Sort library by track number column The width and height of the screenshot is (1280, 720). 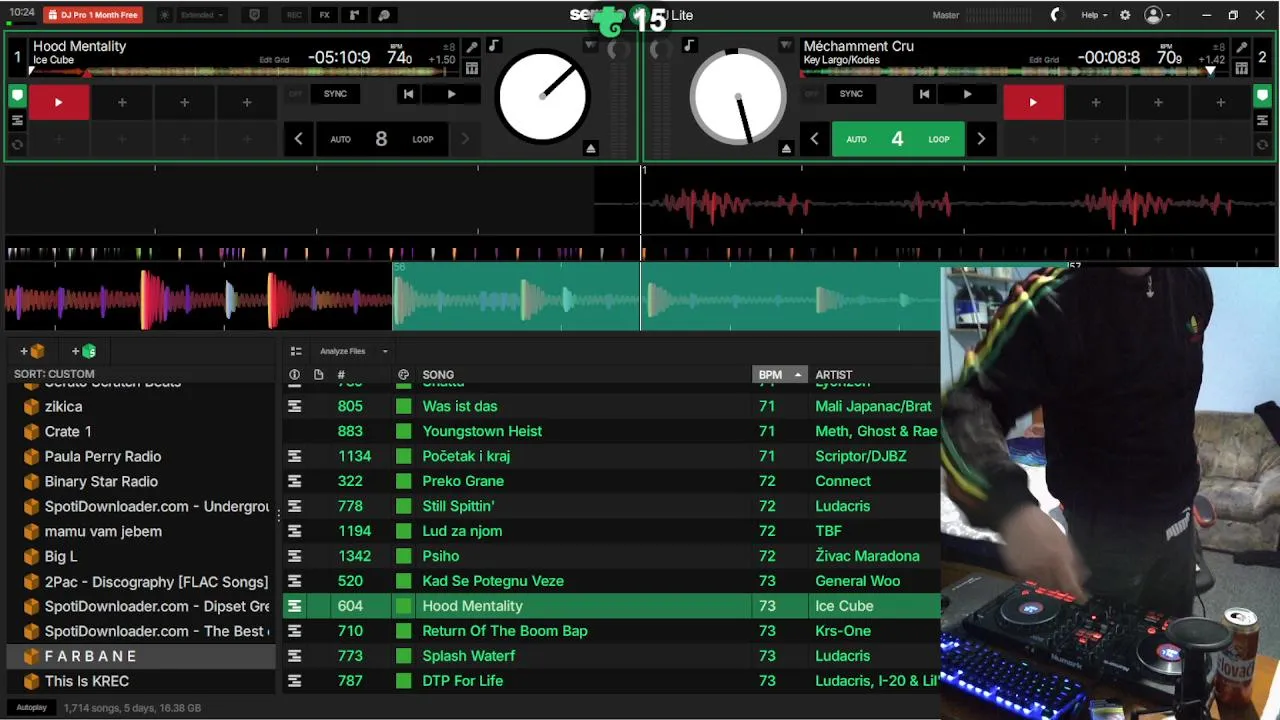(x=341, y=375)
